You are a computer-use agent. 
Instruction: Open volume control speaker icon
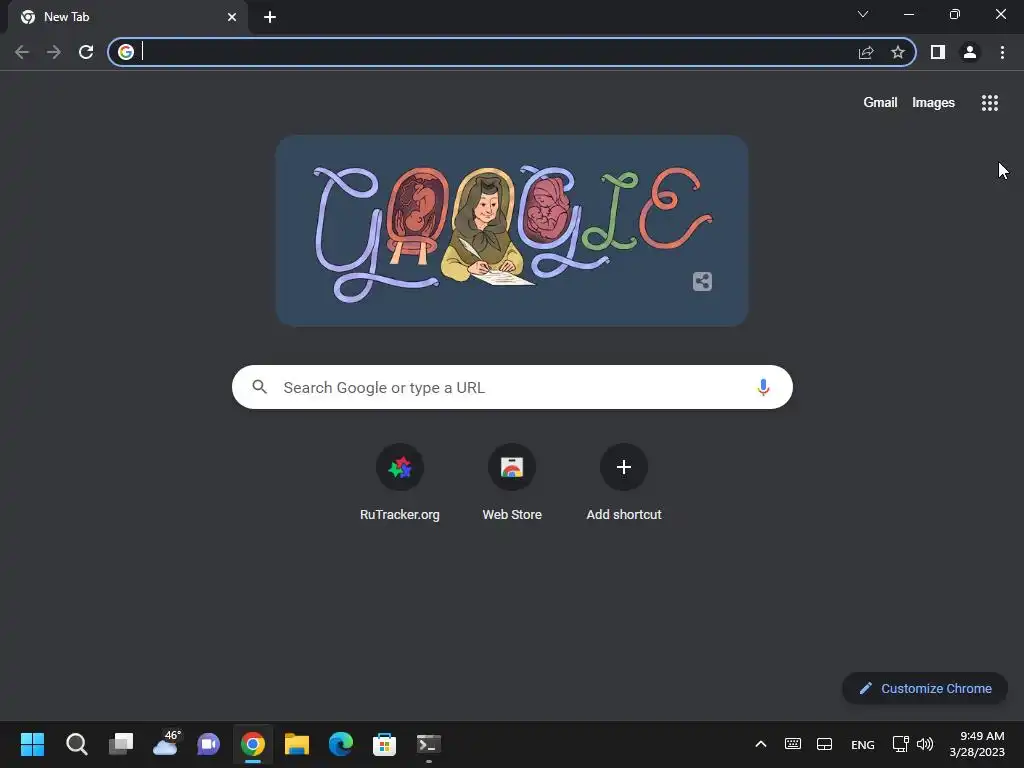(925, 744)
